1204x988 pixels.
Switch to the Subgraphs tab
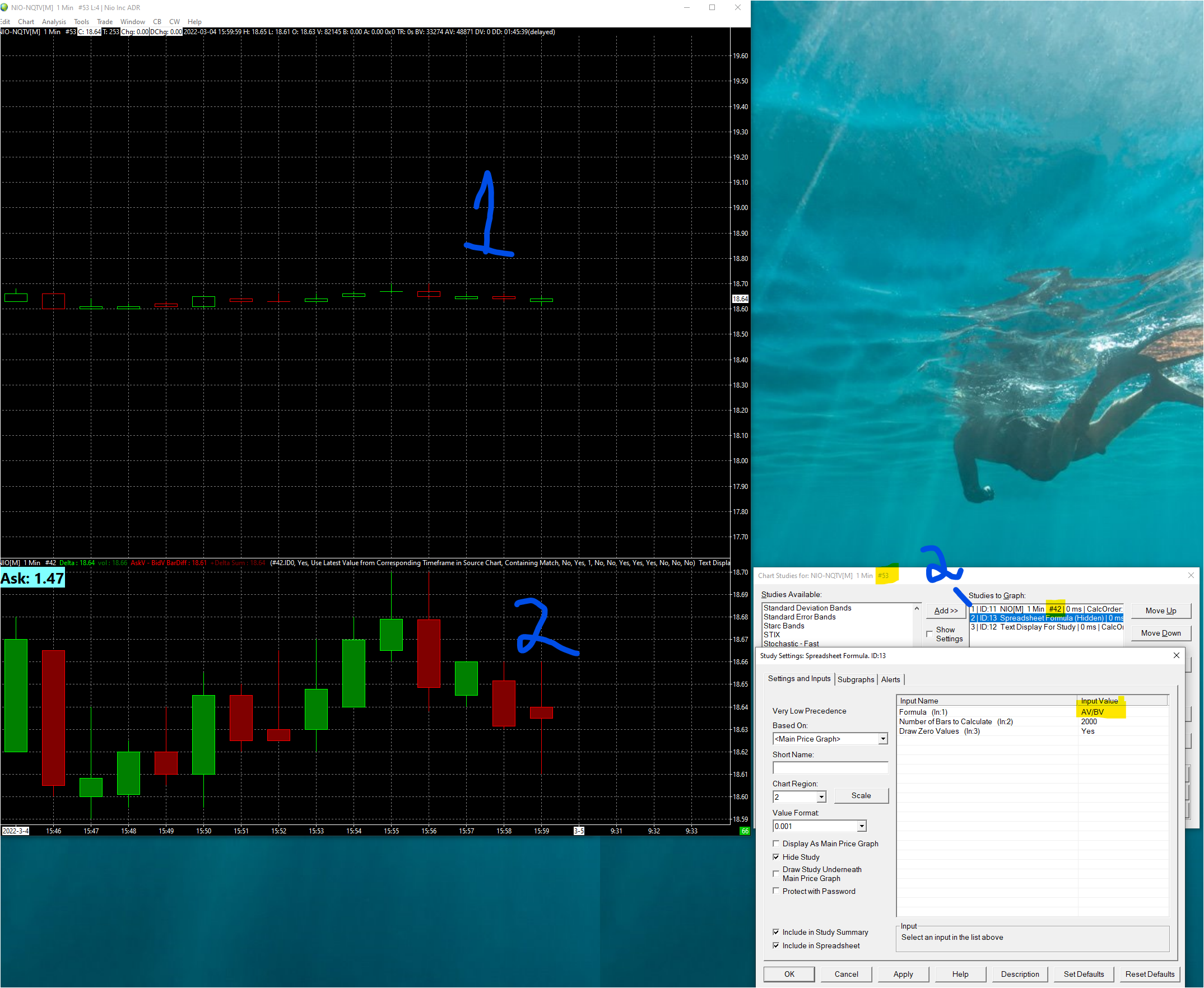855,679
